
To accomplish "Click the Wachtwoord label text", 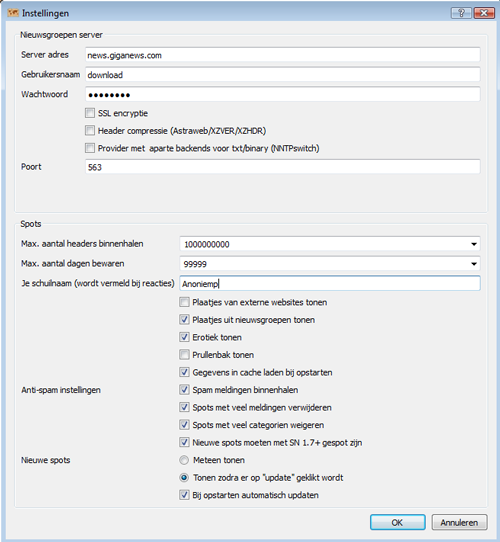I will pyautogui.click(x=45, y=94).
